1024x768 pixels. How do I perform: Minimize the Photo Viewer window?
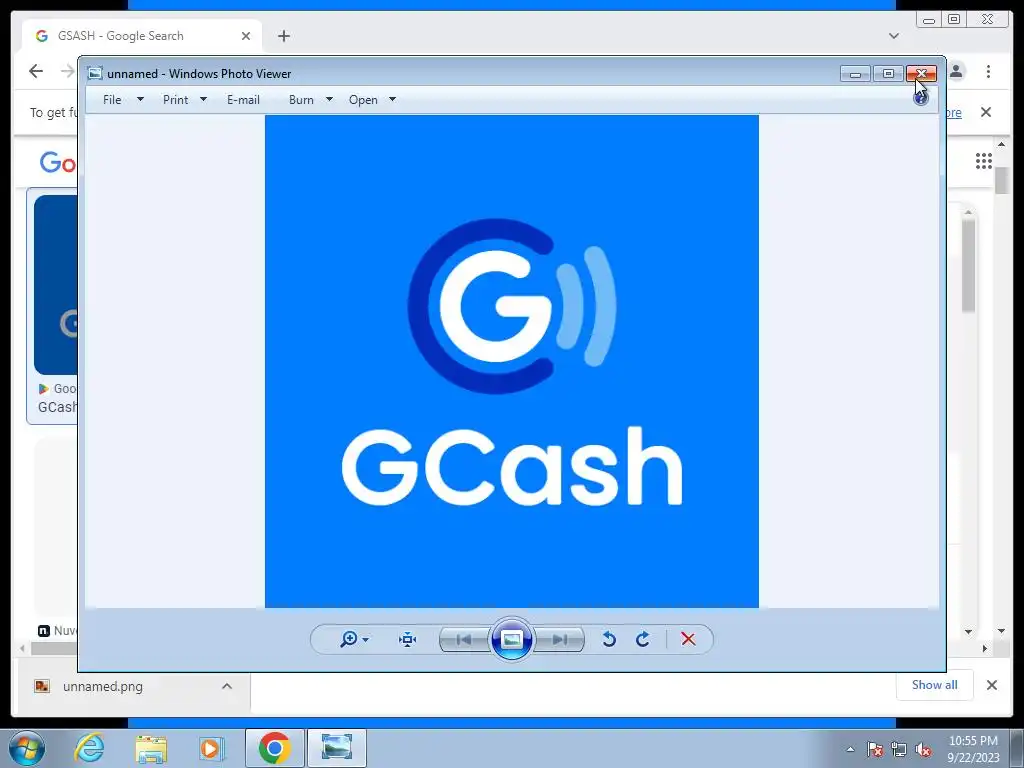(856, 73)
